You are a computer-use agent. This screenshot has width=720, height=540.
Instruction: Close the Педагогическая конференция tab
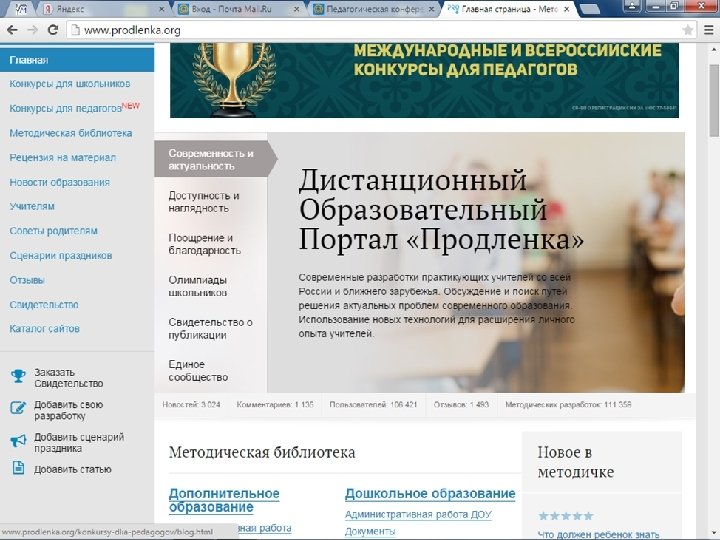(431, 9)
